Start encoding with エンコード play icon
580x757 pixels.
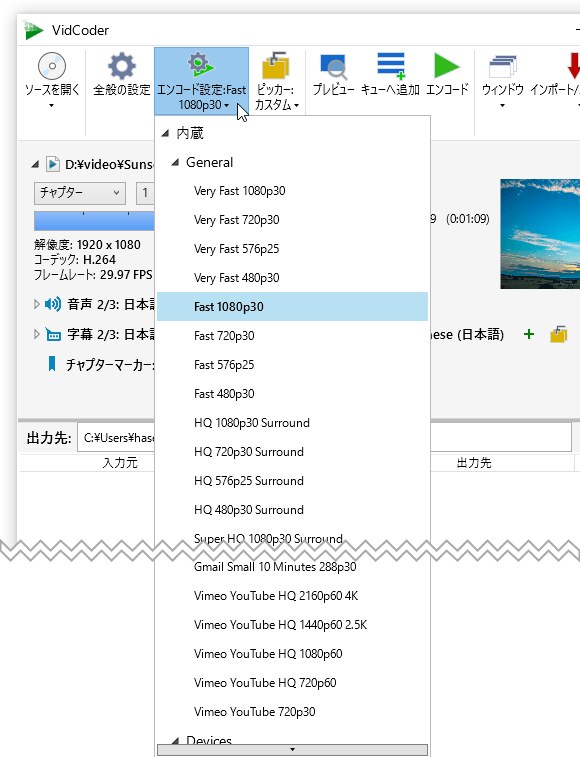(x=447, y=66)
